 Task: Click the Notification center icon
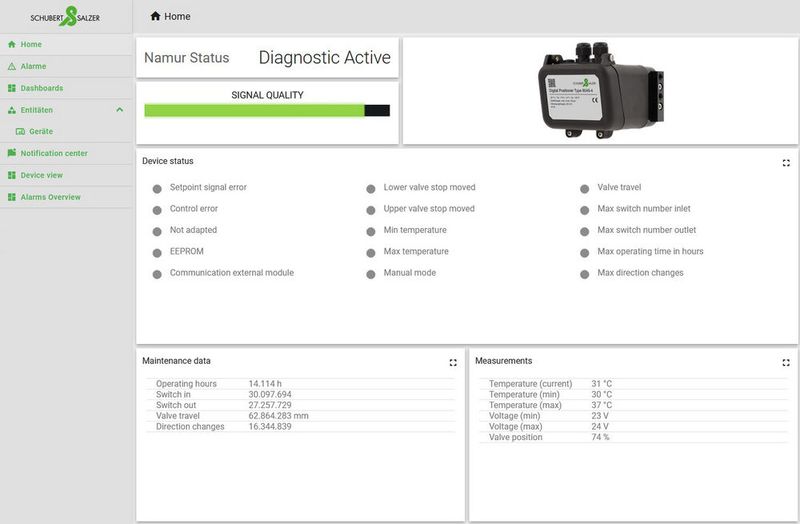point(12,153)
